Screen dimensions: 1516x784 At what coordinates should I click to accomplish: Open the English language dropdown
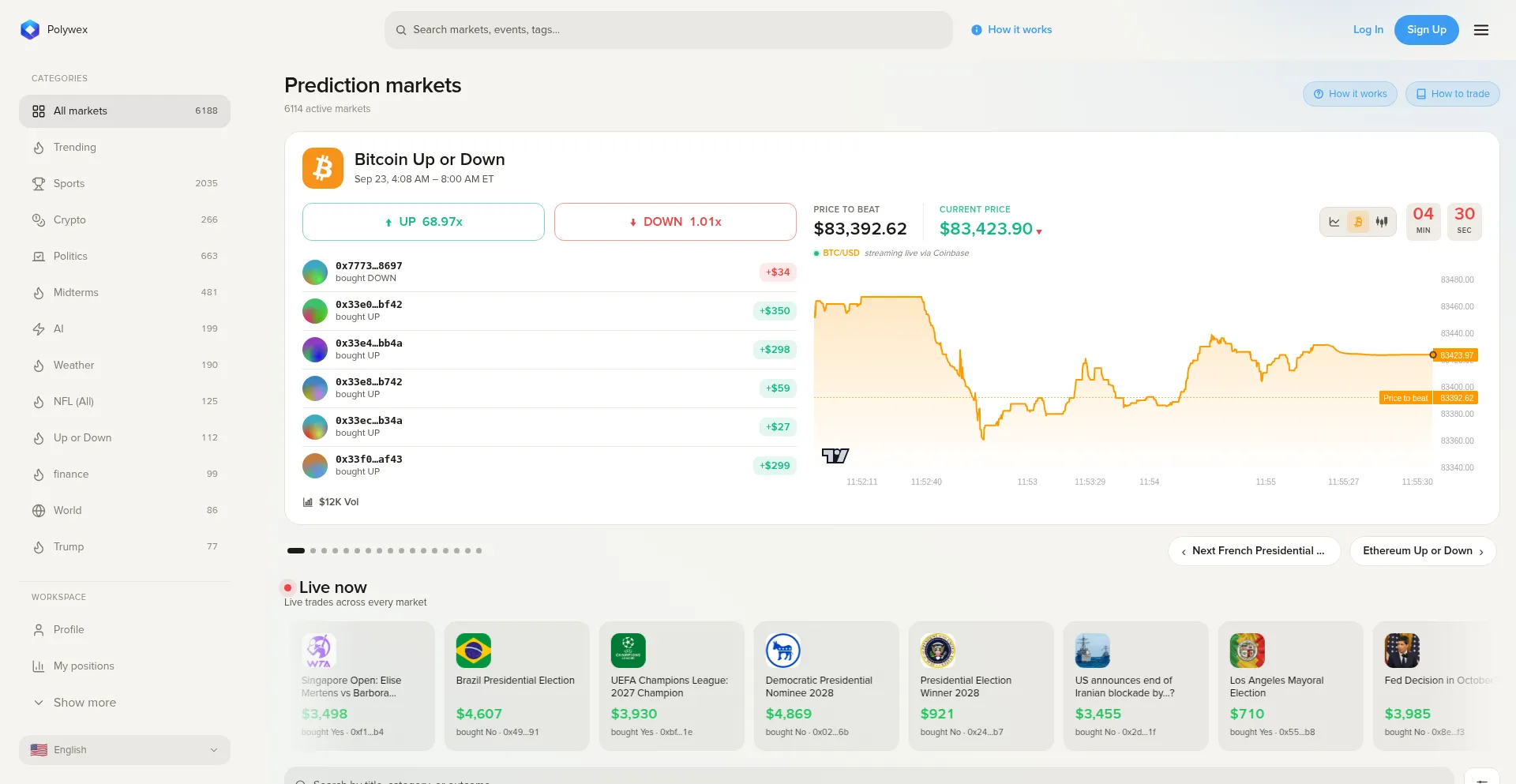(x=125, y=750)
